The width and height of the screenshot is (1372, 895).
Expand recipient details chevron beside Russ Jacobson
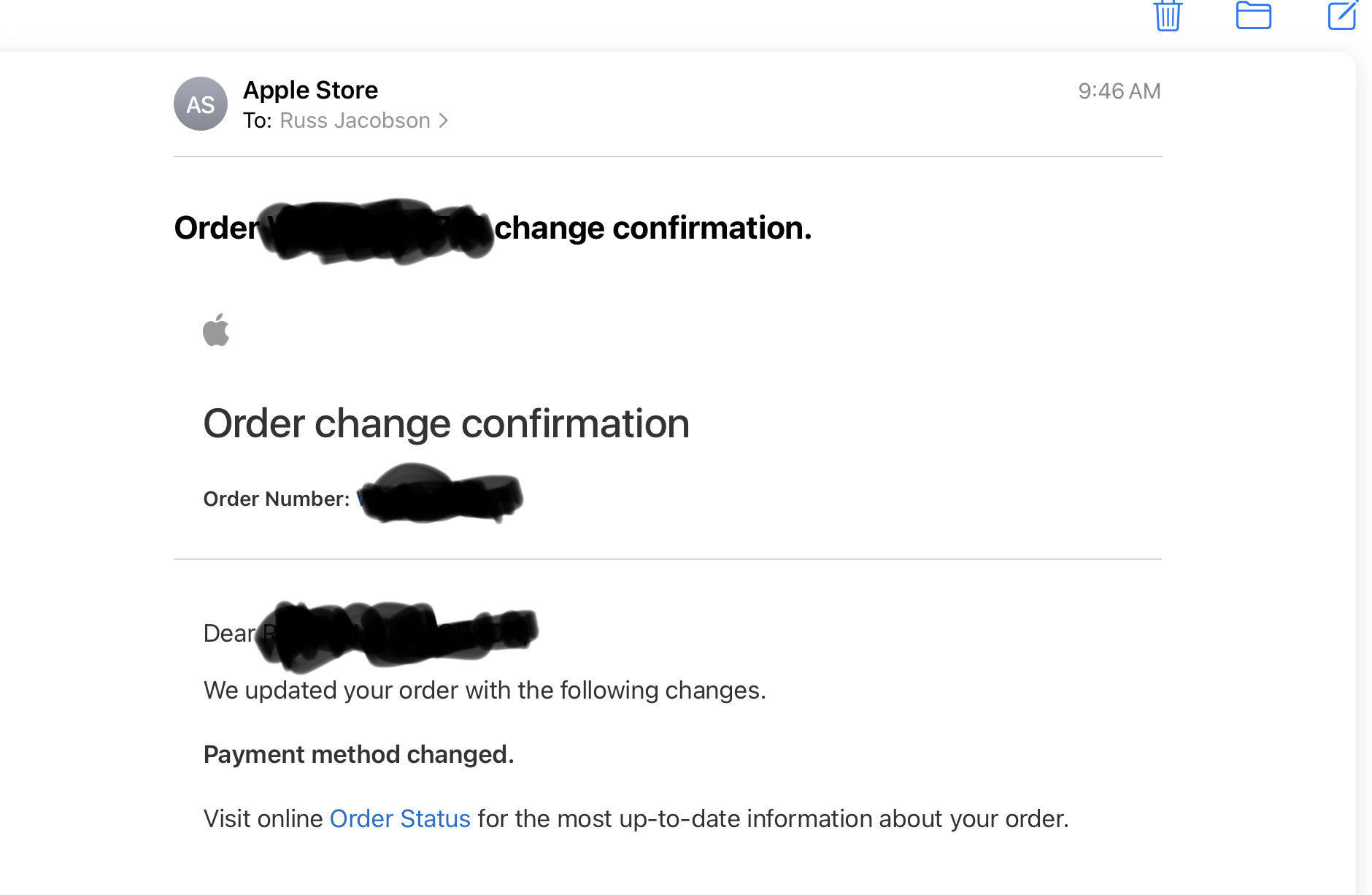pos(443,120)
